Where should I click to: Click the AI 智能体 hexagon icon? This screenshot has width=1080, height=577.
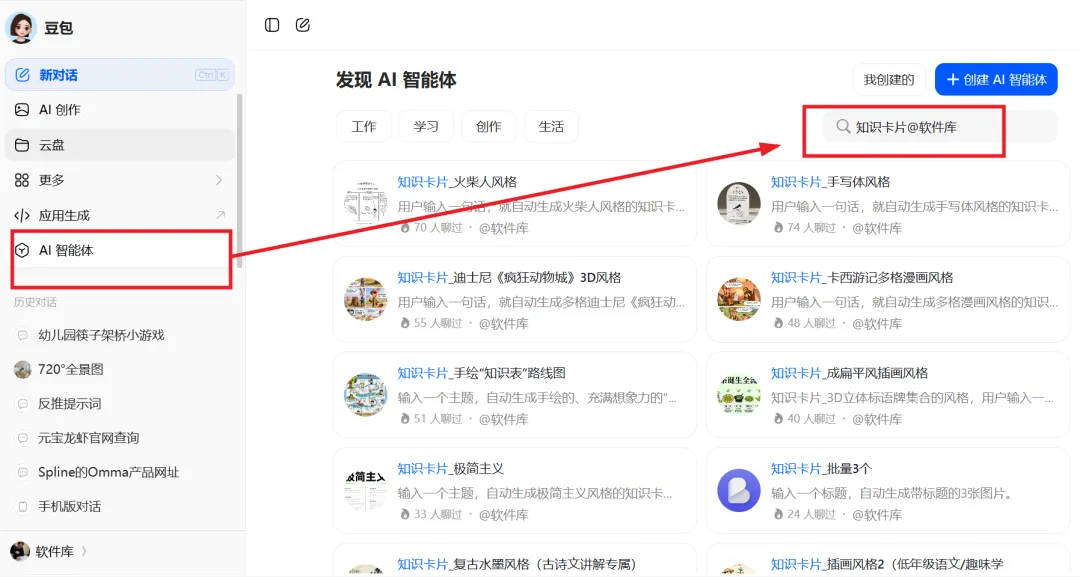[22, 251]
